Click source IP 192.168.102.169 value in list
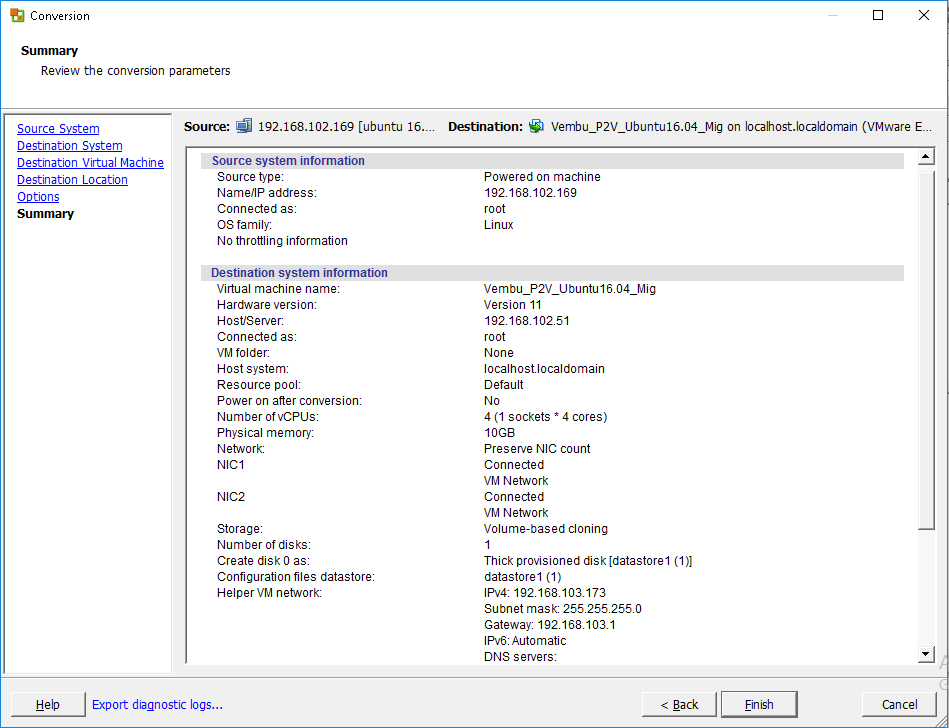This screenshot has height=728, width=949. [530, 192]
